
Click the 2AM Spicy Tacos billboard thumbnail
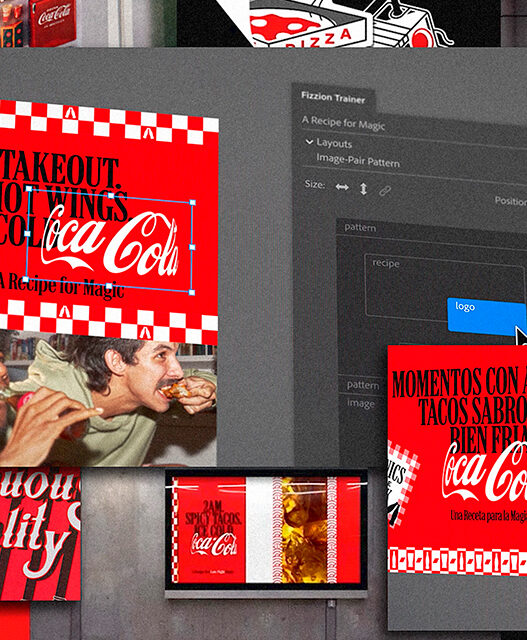click(266, 530)
